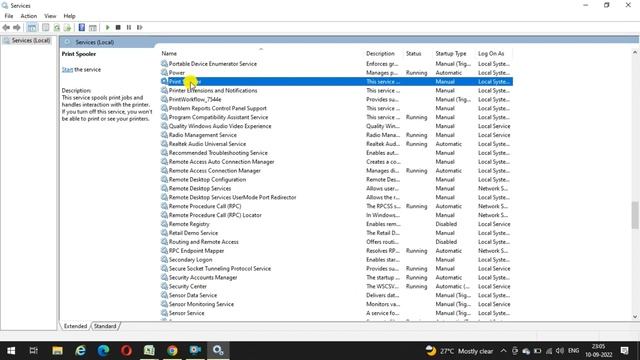This screenshot has width=640, height=360.
Task: Select Security Accounts Manager
Action: (x=203, y=278)
